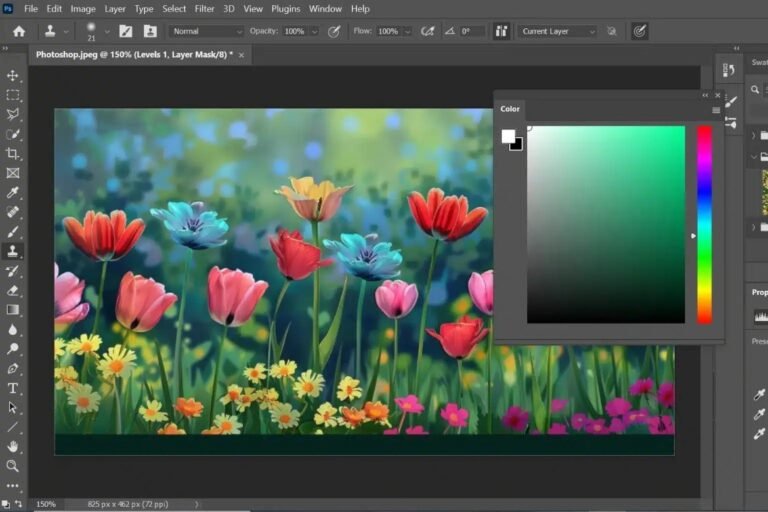Open the Sample Current Layer dropdown
768x512 pixels.
[x=558, y=31]
